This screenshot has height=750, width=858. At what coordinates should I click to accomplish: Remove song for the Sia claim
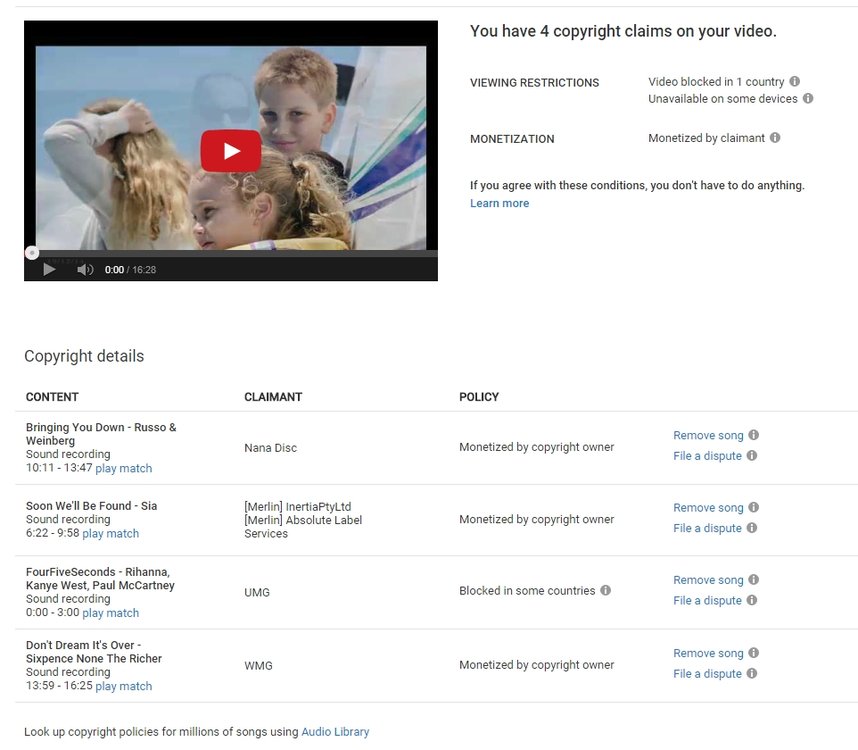[x=708, y=508]
